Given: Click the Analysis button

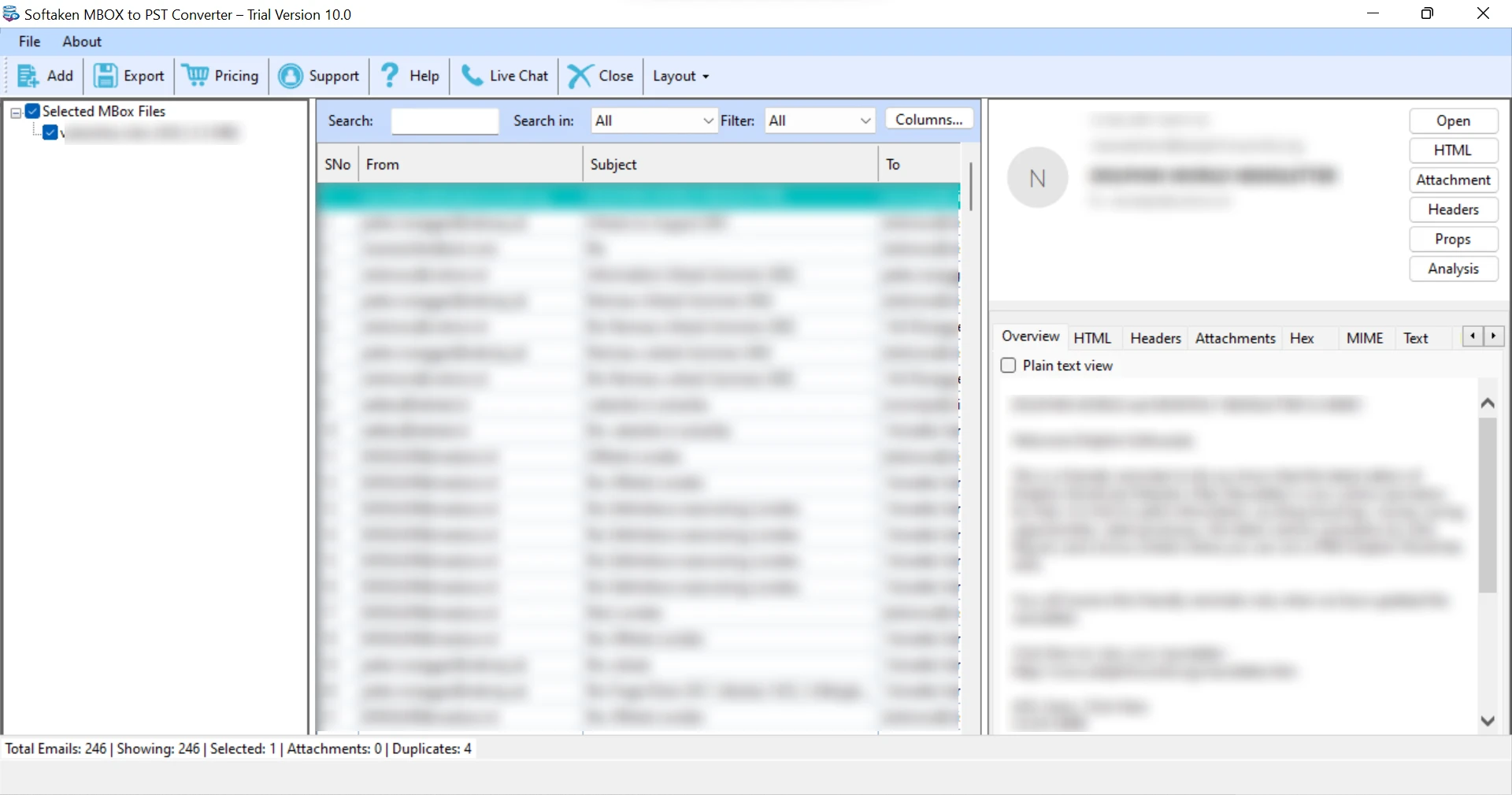Looking at the screenshot, I should click(x=1453, y=269).
